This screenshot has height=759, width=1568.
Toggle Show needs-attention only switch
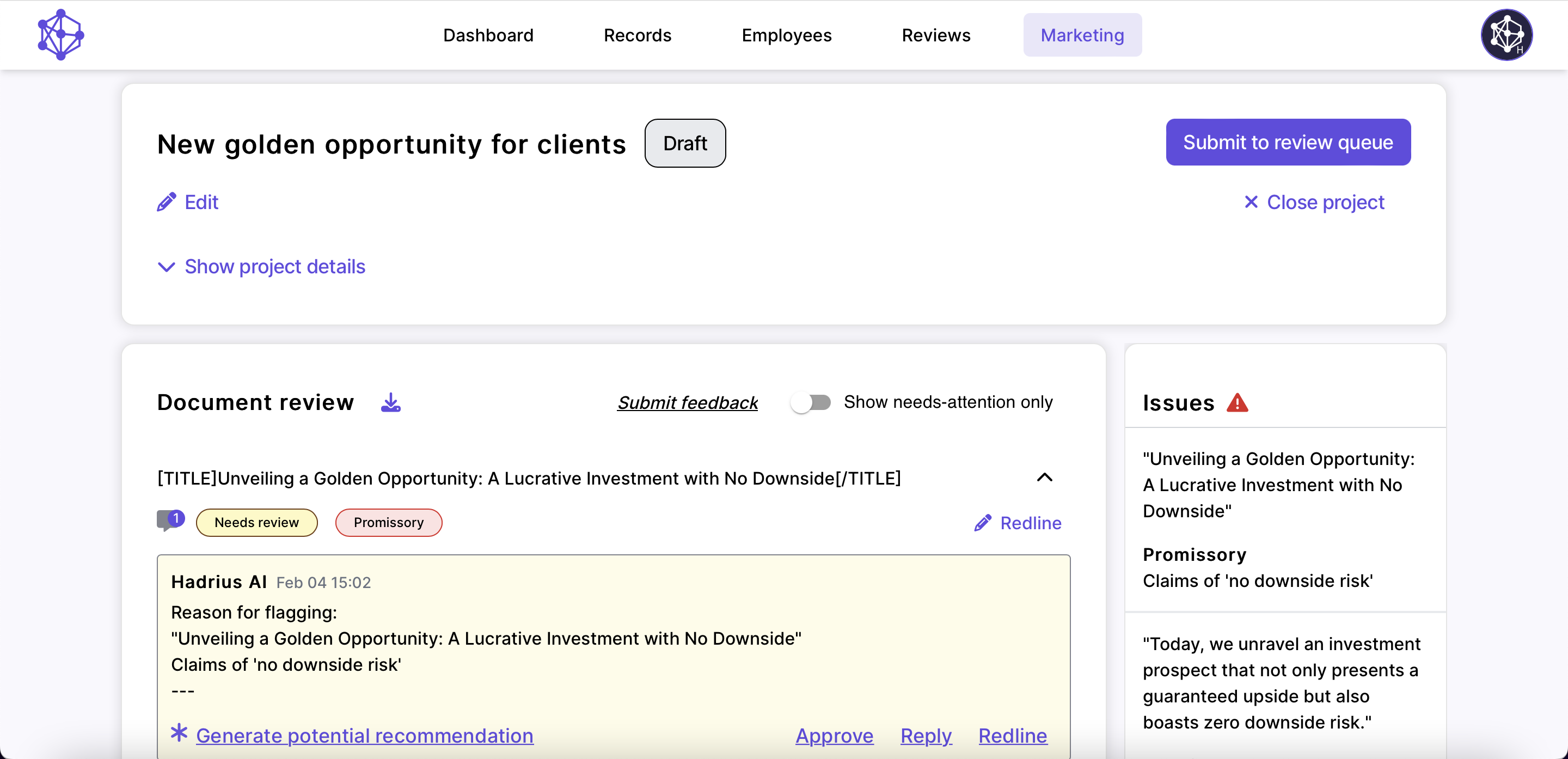coord(810,402)
